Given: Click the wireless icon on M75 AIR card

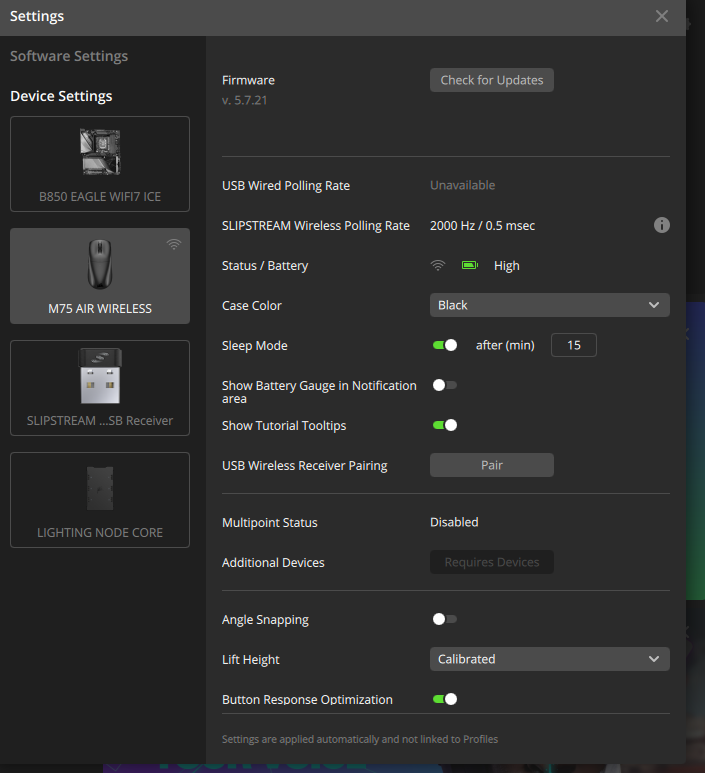Looking at the screenshot, I should 174,244.
